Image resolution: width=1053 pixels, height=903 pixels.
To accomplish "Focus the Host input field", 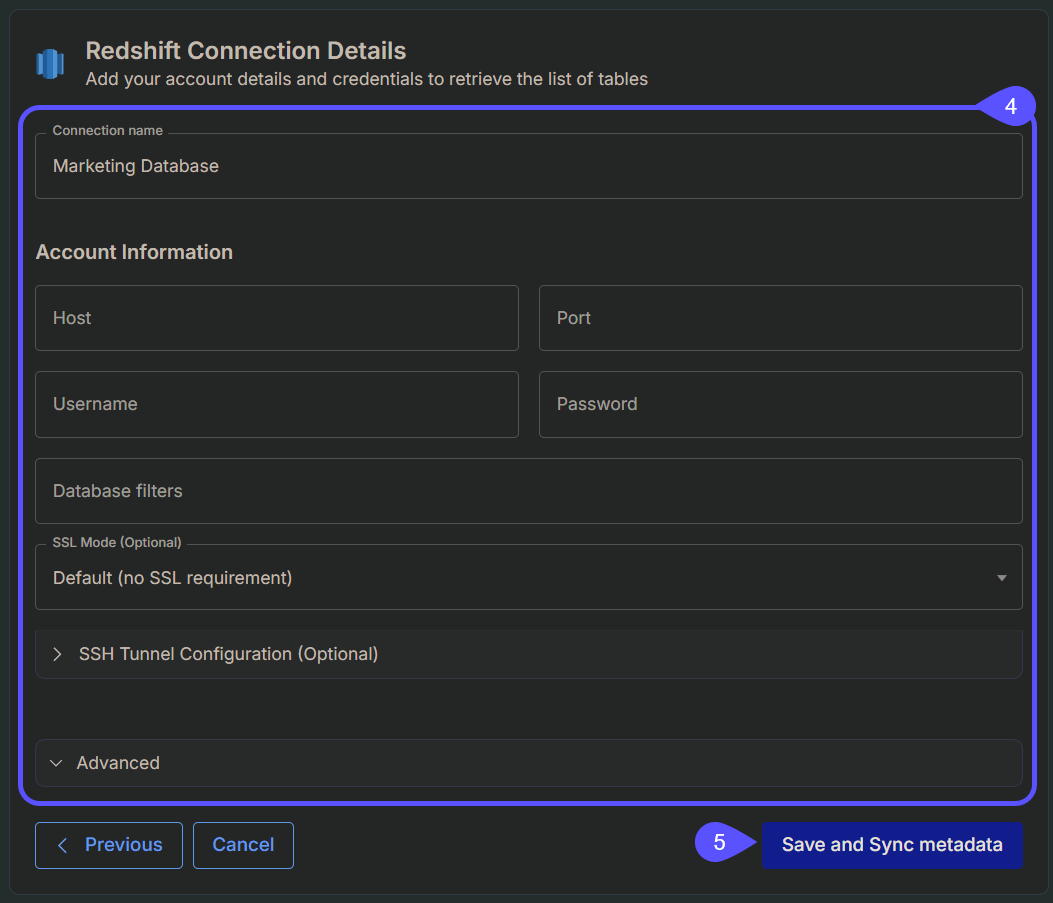I will pyautogui.click(x=277, y=318).
